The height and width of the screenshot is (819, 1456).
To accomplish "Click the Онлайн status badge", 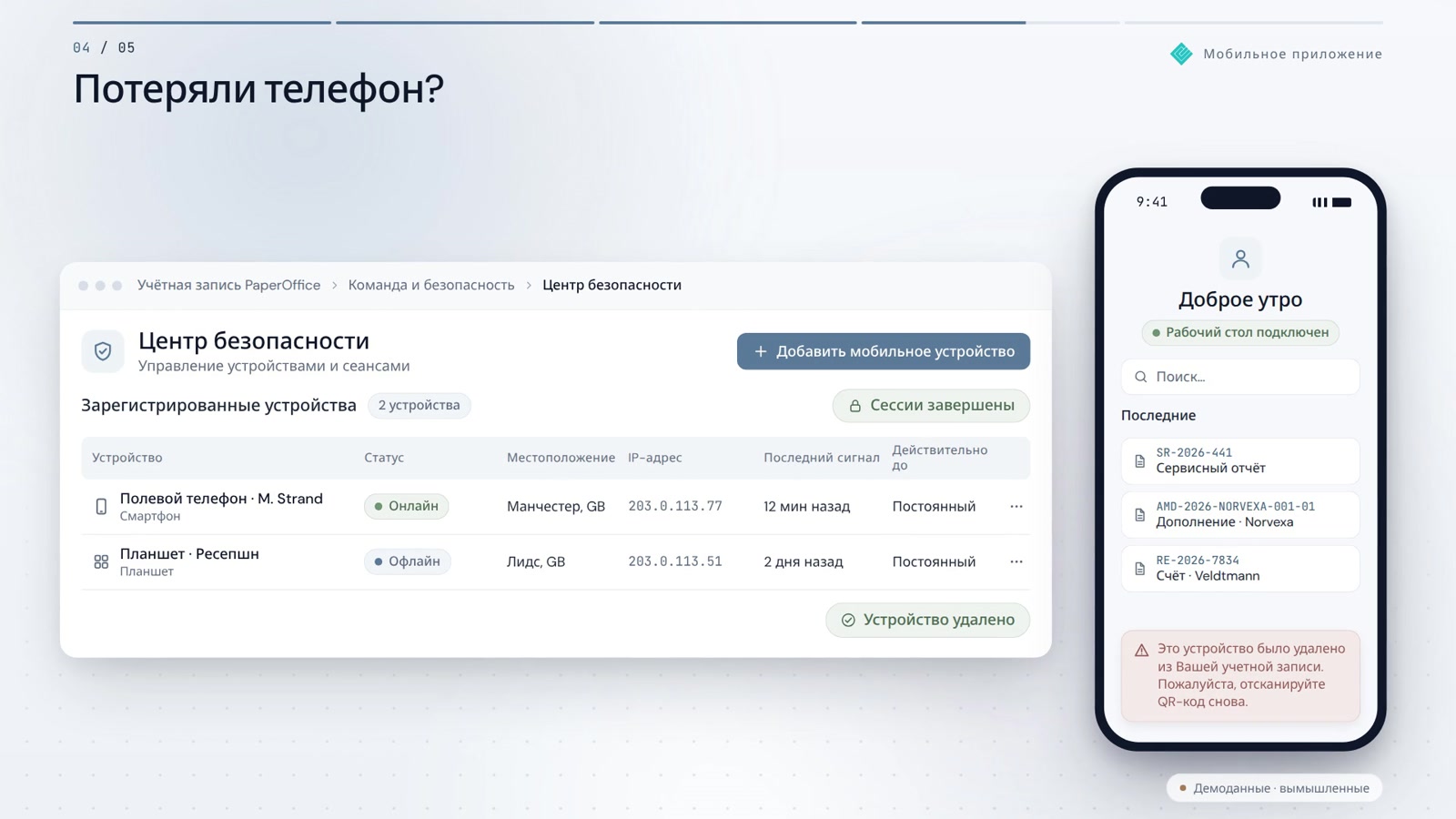I will (407, 506).
